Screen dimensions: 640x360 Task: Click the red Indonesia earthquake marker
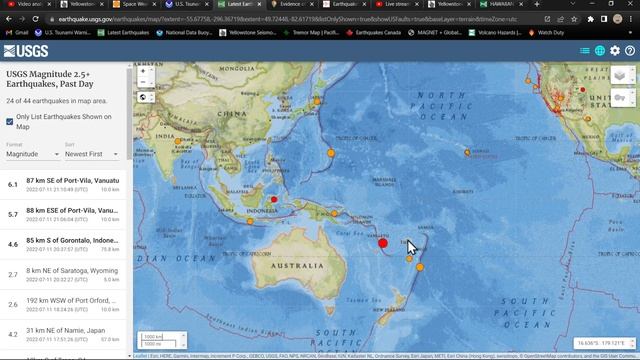(274, 200)
